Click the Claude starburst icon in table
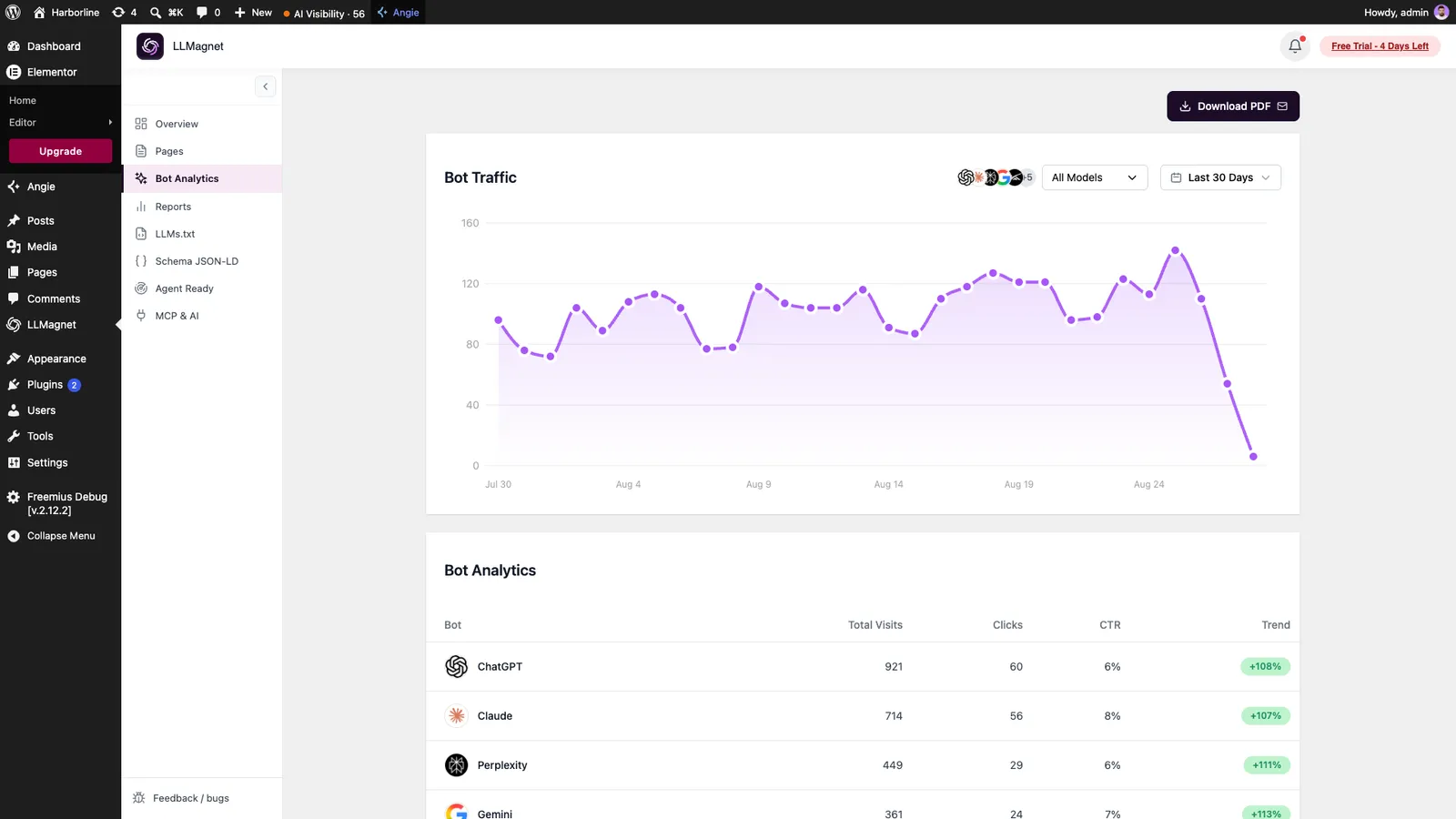The width and height of the screenshot is (1456, 819). coord(456,715)
